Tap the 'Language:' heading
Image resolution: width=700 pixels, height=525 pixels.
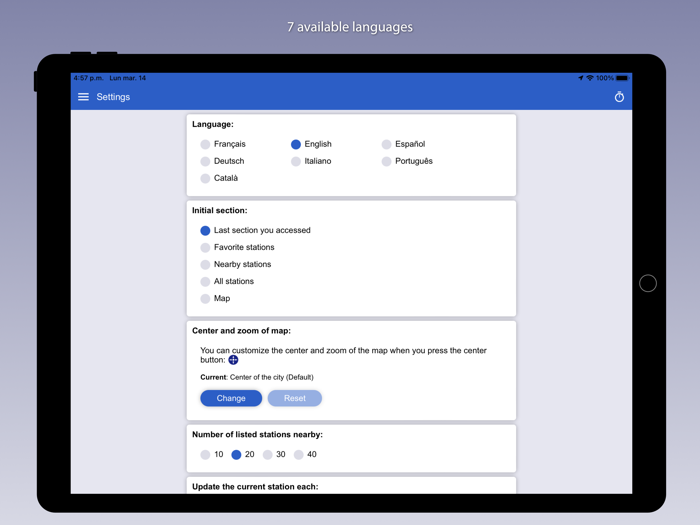point(213,124)
